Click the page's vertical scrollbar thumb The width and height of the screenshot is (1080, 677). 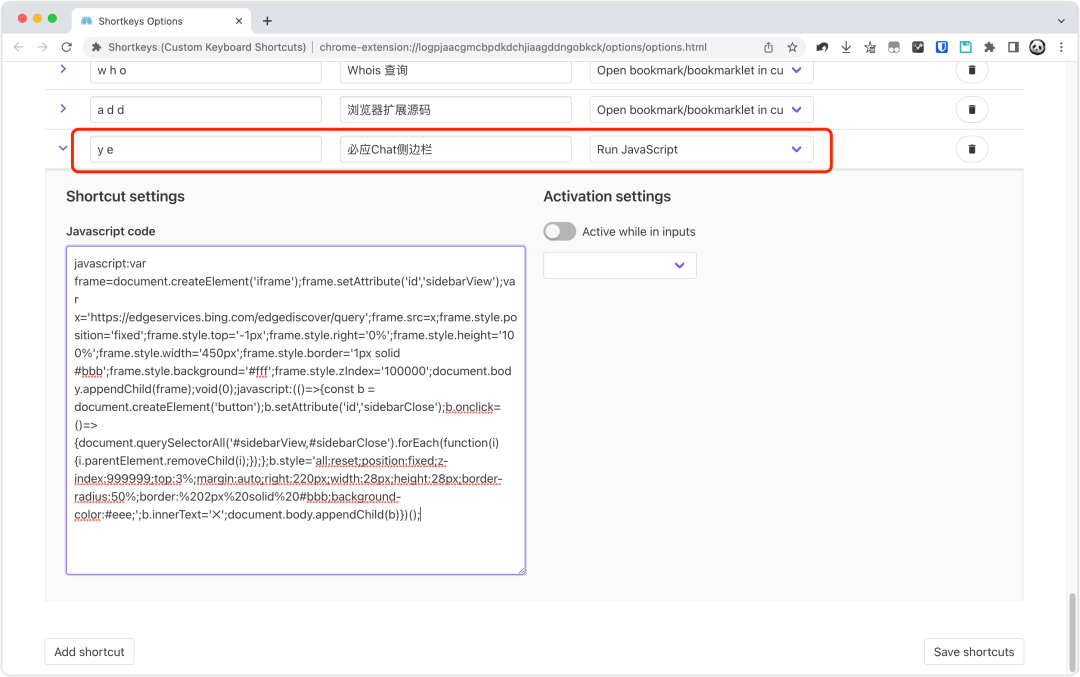point(1072,632)
